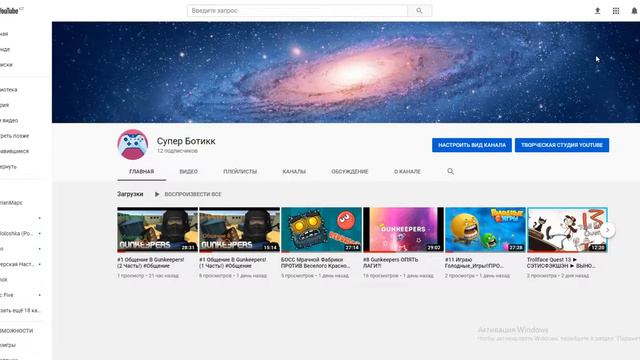Click the channel search magnifier icon

[450, 171]
